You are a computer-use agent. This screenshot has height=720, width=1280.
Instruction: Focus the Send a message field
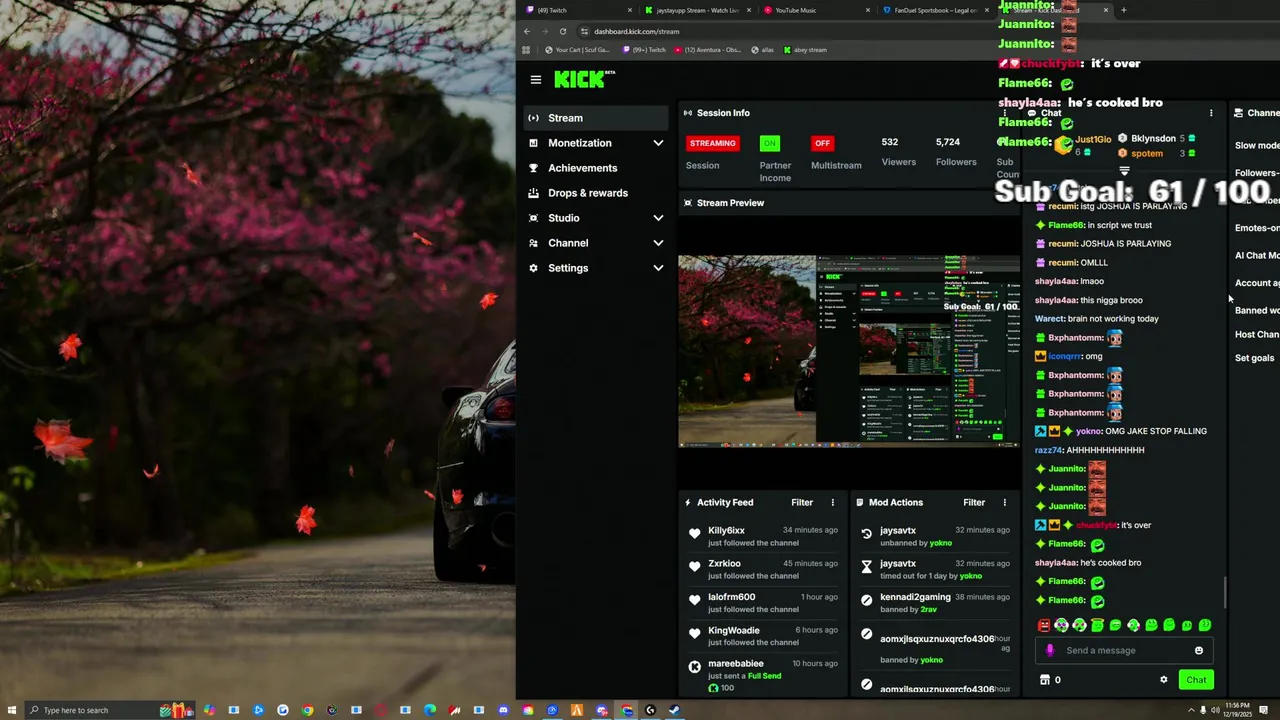coord(1125,651)
